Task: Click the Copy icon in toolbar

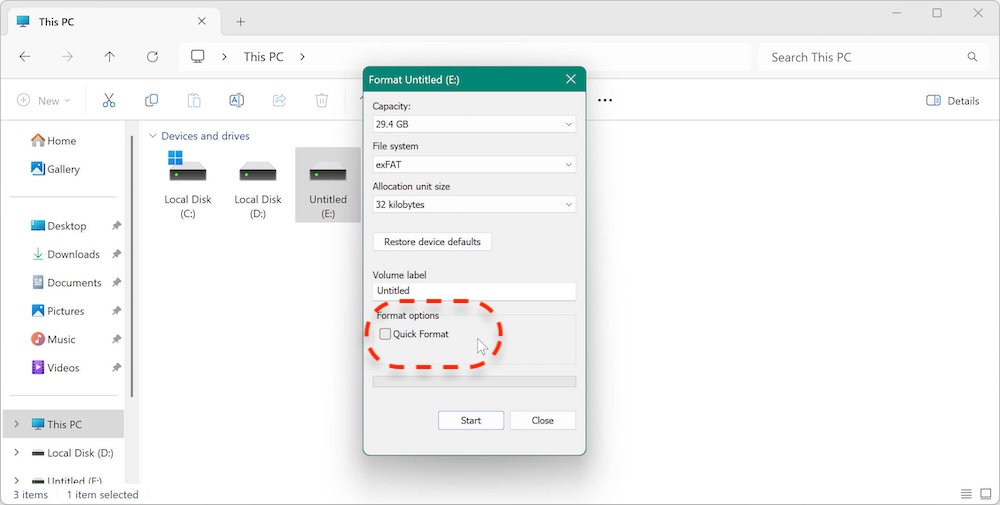Action: (x=151, y=100)
